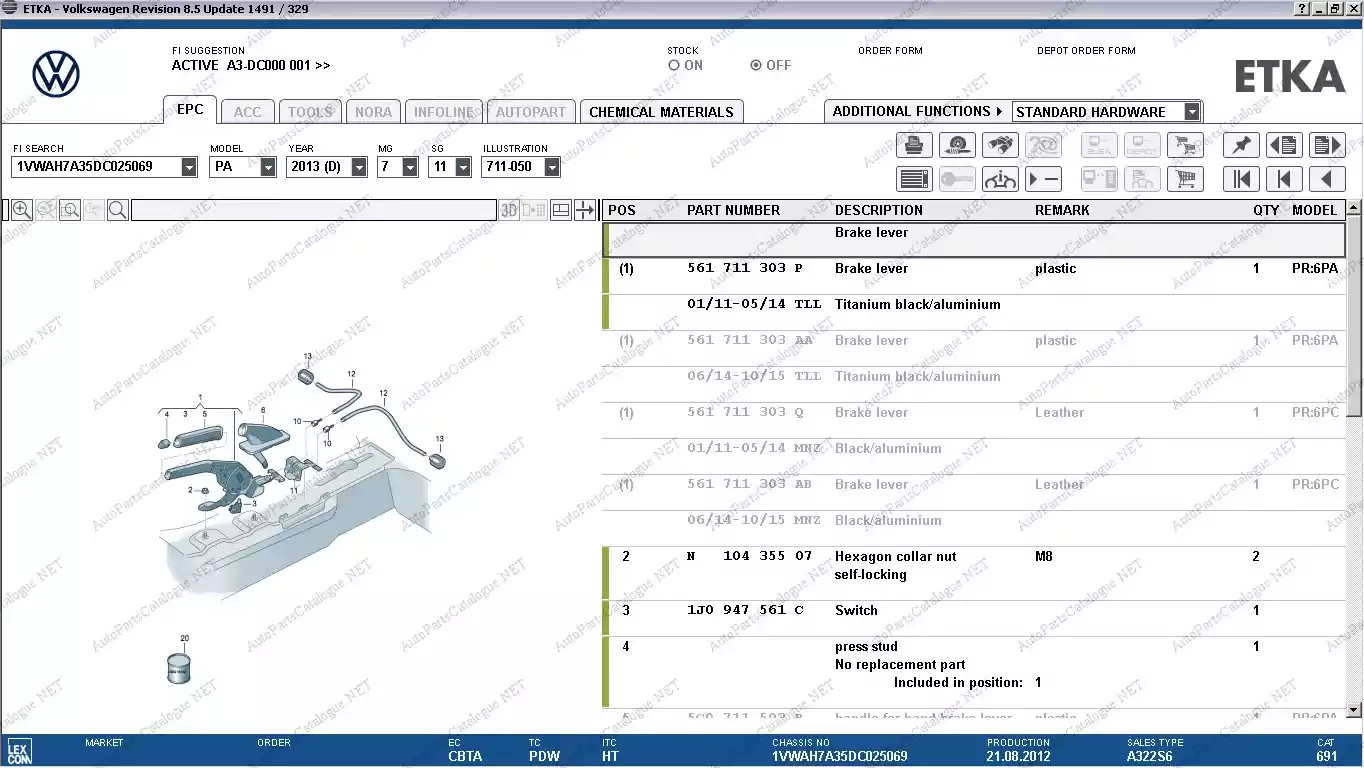Select greyed part 561 711 303 AB
1364x768 pixels.
click(750, 484)
